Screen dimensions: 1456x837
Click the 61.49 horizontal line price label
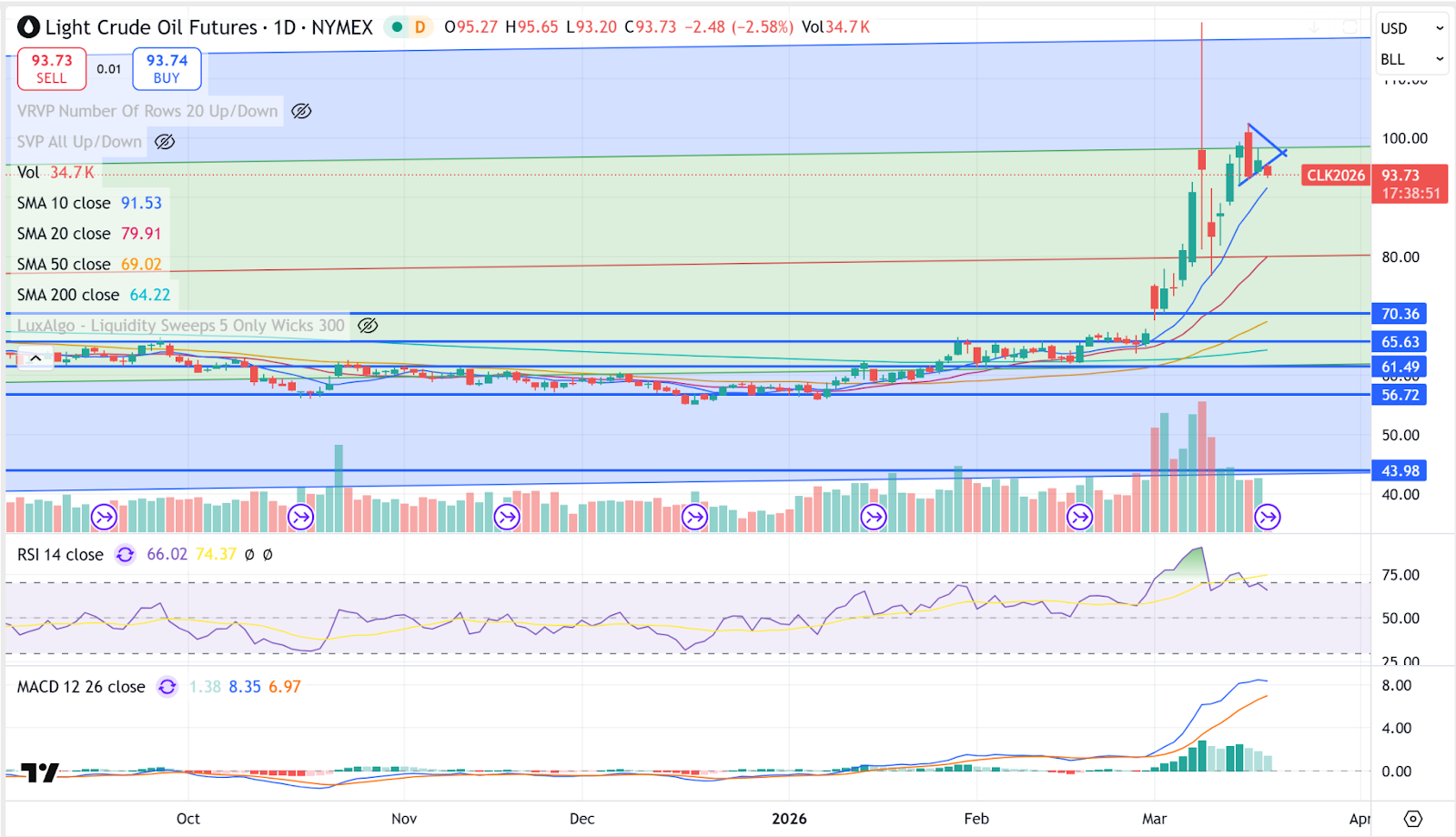click(1400, 368)
